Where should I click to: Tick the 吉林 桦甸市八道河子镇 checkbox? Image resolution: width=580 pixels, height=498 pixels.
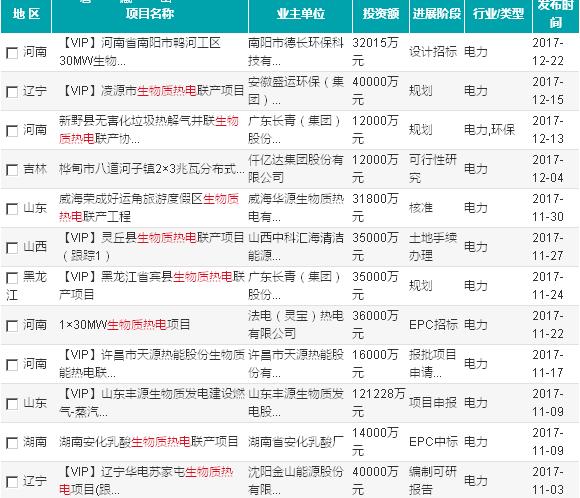pos(12,170)
